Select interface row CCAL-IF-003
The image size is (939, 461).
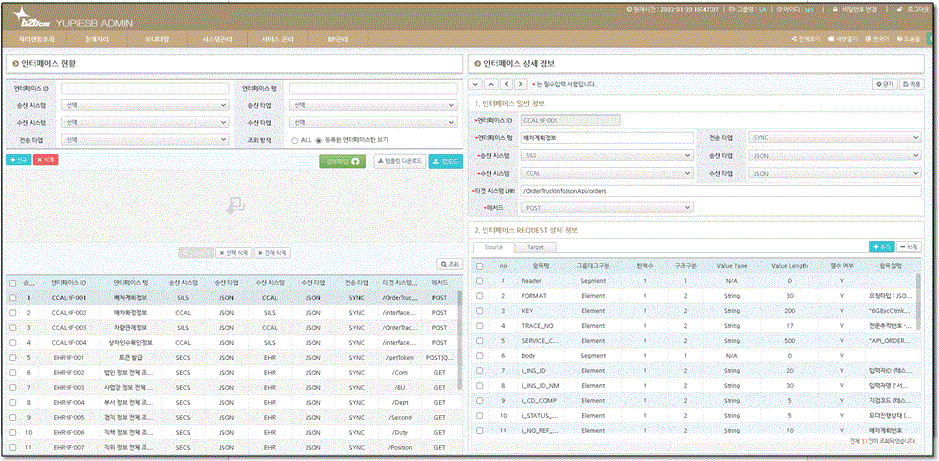[x=231, y=327]
